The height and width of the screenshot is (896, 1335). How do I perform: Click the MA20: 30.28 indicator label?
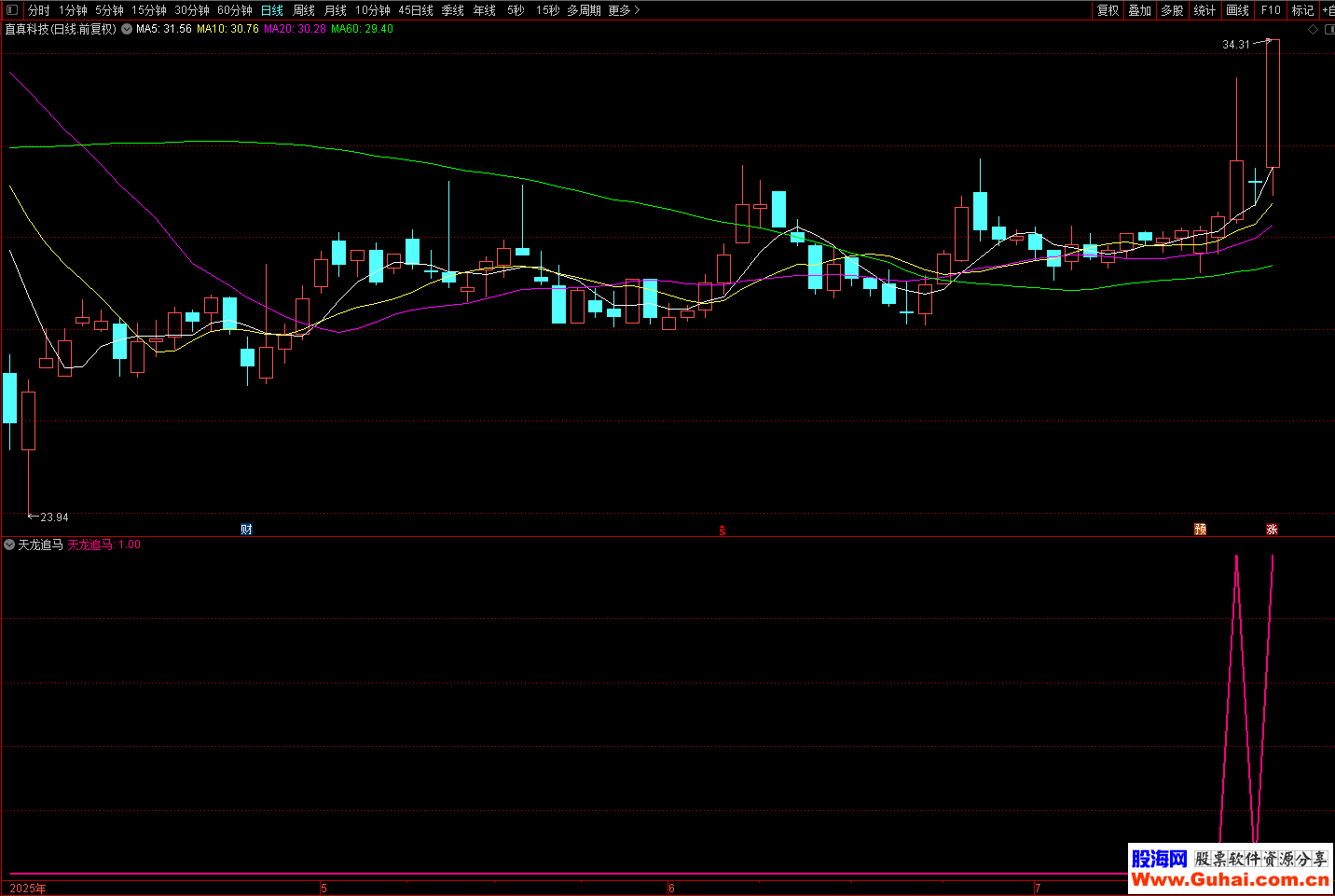pos(295,29)
